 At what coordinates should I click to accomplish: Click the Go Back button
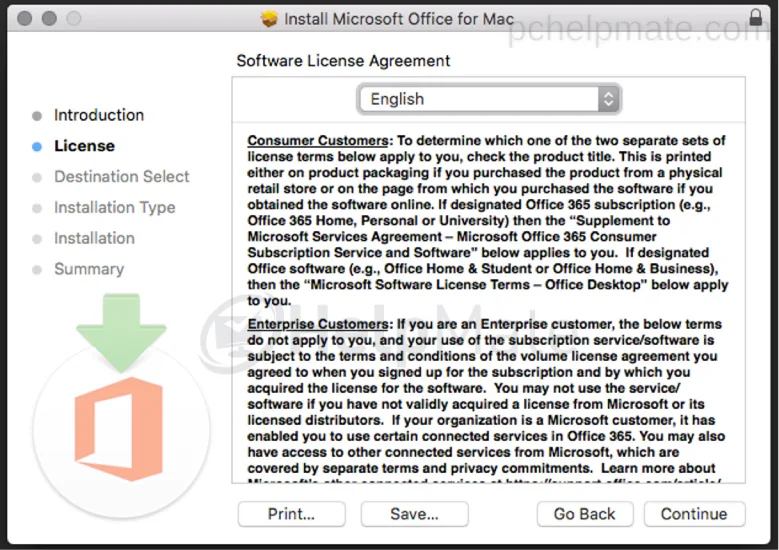585,514
